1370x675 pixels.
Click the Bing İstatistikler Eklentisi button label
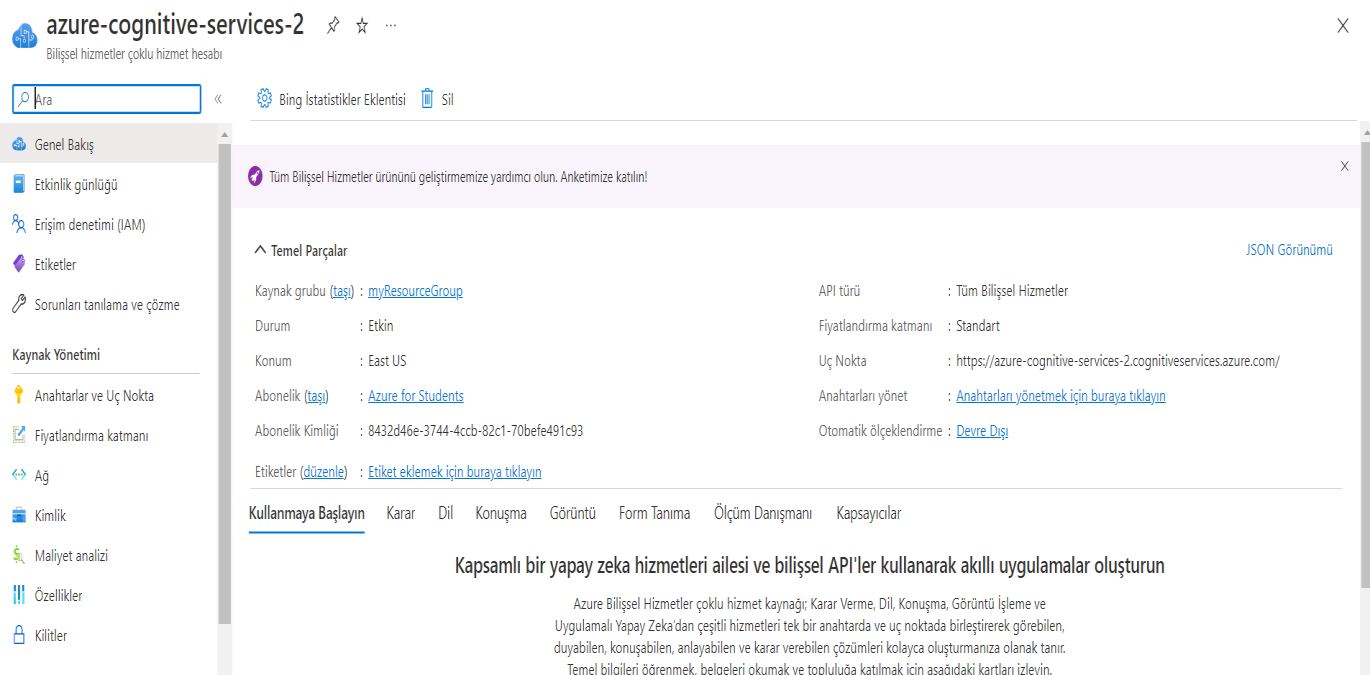click(x=342, y=99)
